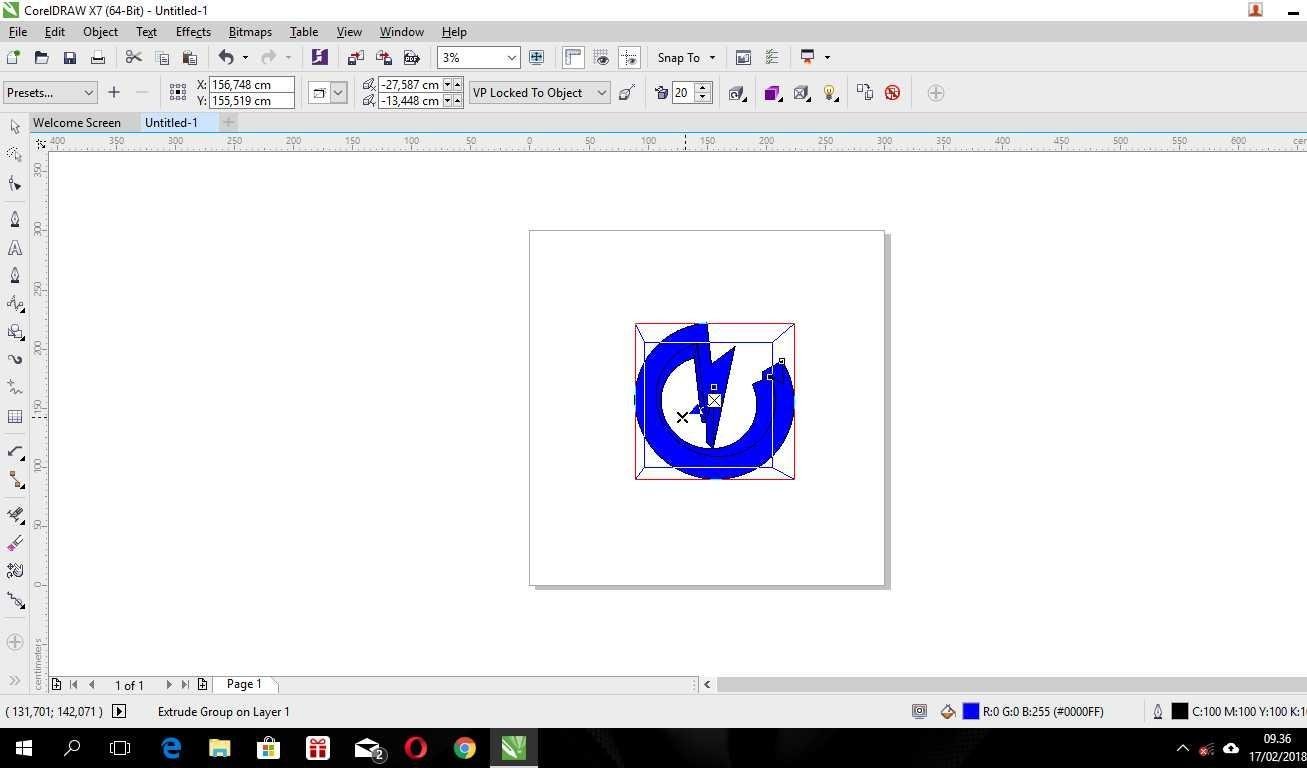This screenshot has height=768, width=1307.
Task: Toggle the Show Guidelines button
Action: click(629, 58)
